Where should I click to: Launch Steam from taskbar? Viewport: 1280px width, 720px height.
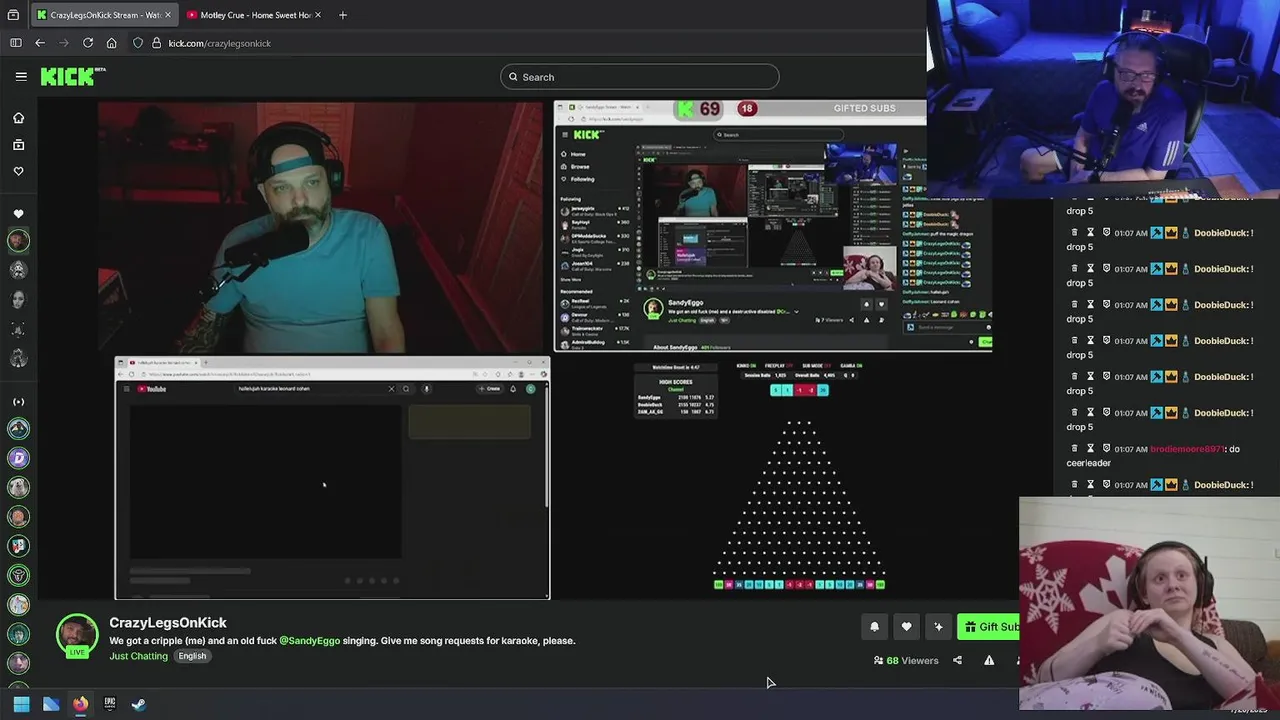(139, 704)
